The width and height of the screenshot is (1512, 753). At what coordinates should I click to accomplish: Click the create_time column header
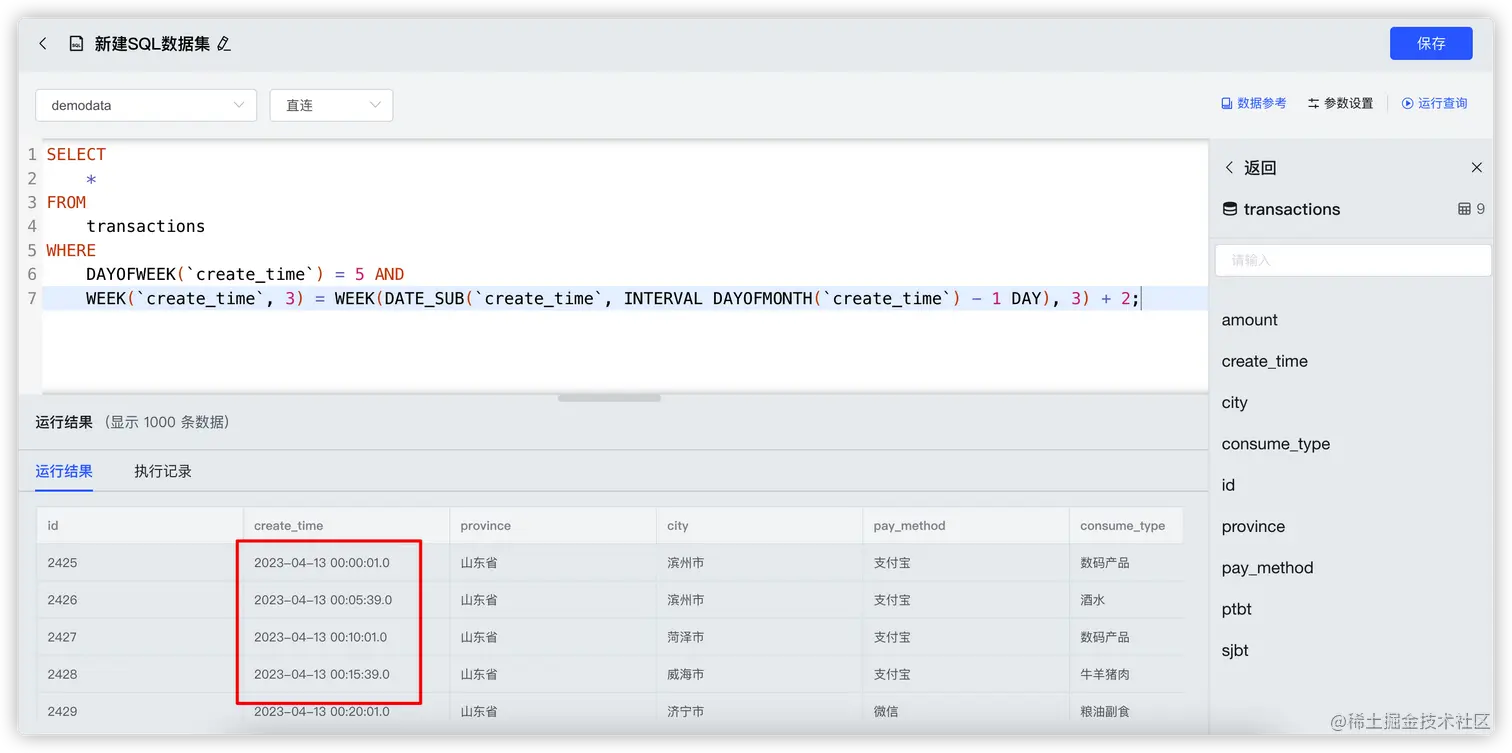click(346, 525)
